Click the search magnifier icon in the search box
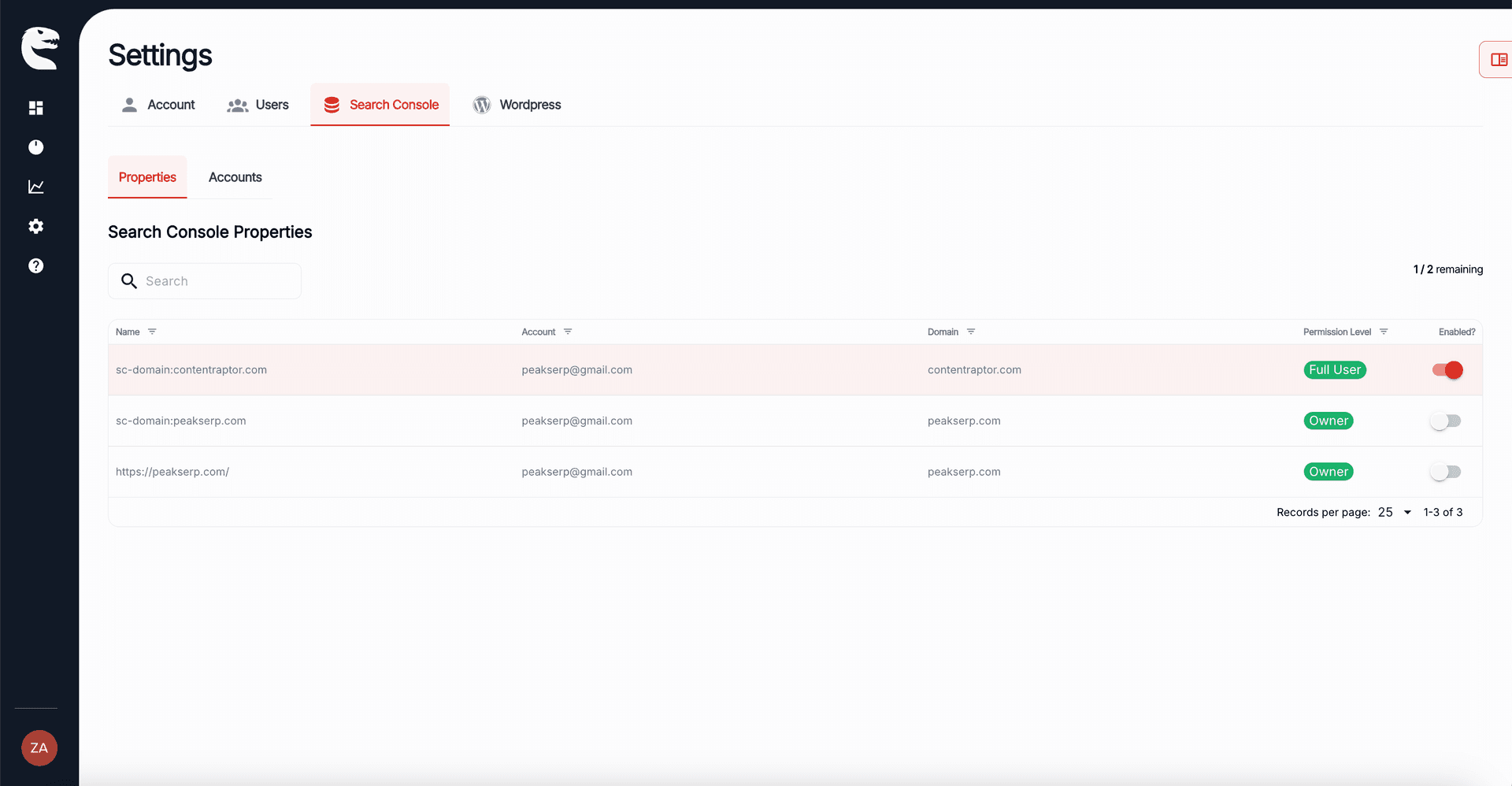The width and height of the screenshot is (1512, 786). click(x=129, y=280)
